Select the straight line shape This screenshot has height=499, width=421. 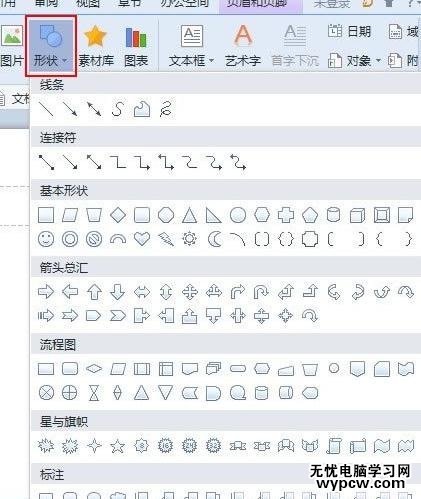[x=46, y=109]
